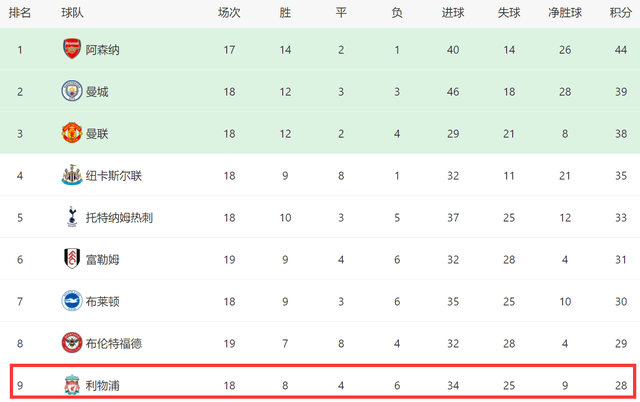Screen dimensions: 640x402
Task: Click the 排名 rank column header
Action: click(20, 13)
